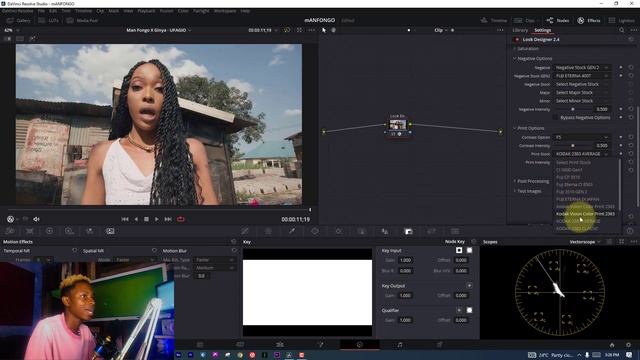Open the Playback menu
Viewport: 640px width, 360px height.
[146, 11]
